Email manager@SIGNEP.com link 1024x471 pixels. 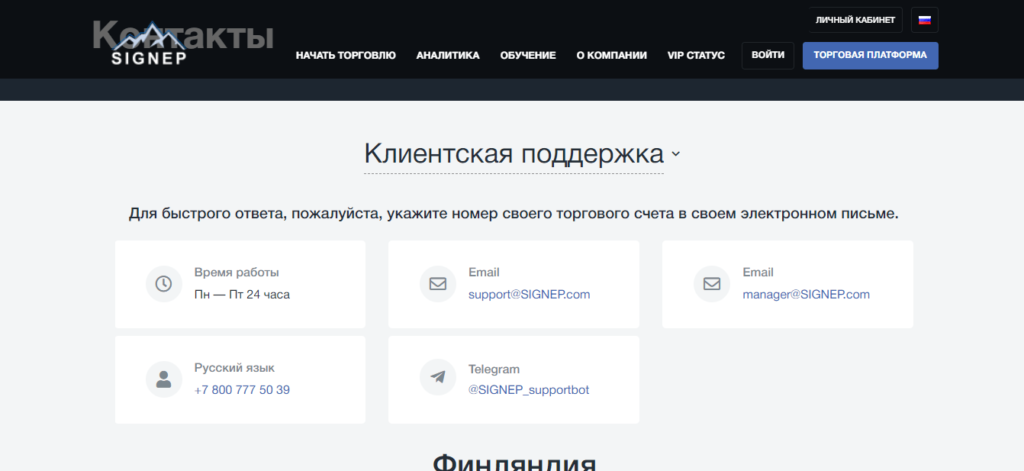(x=806, y=295)
